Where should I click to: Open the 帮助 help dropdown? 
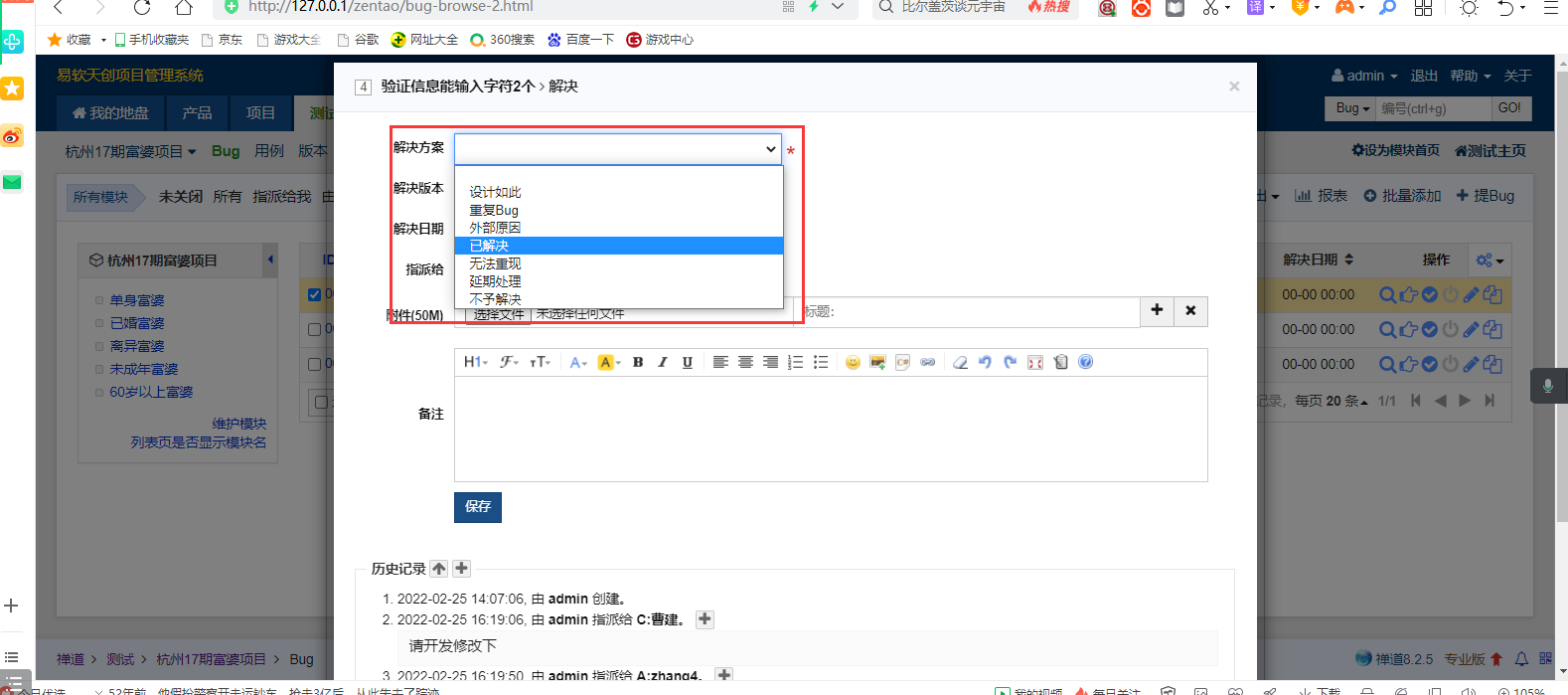coord(1471,76)
